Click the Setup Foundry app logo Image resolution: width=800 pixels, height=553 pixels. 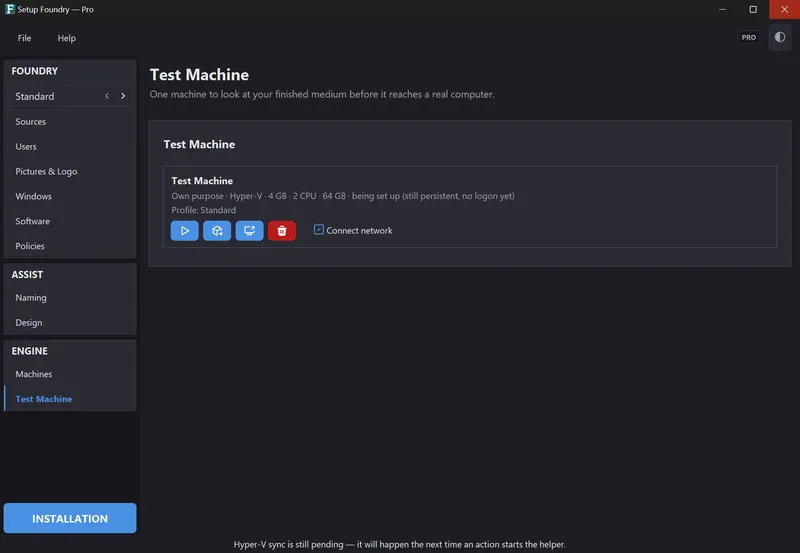click(x=10, y=9)
